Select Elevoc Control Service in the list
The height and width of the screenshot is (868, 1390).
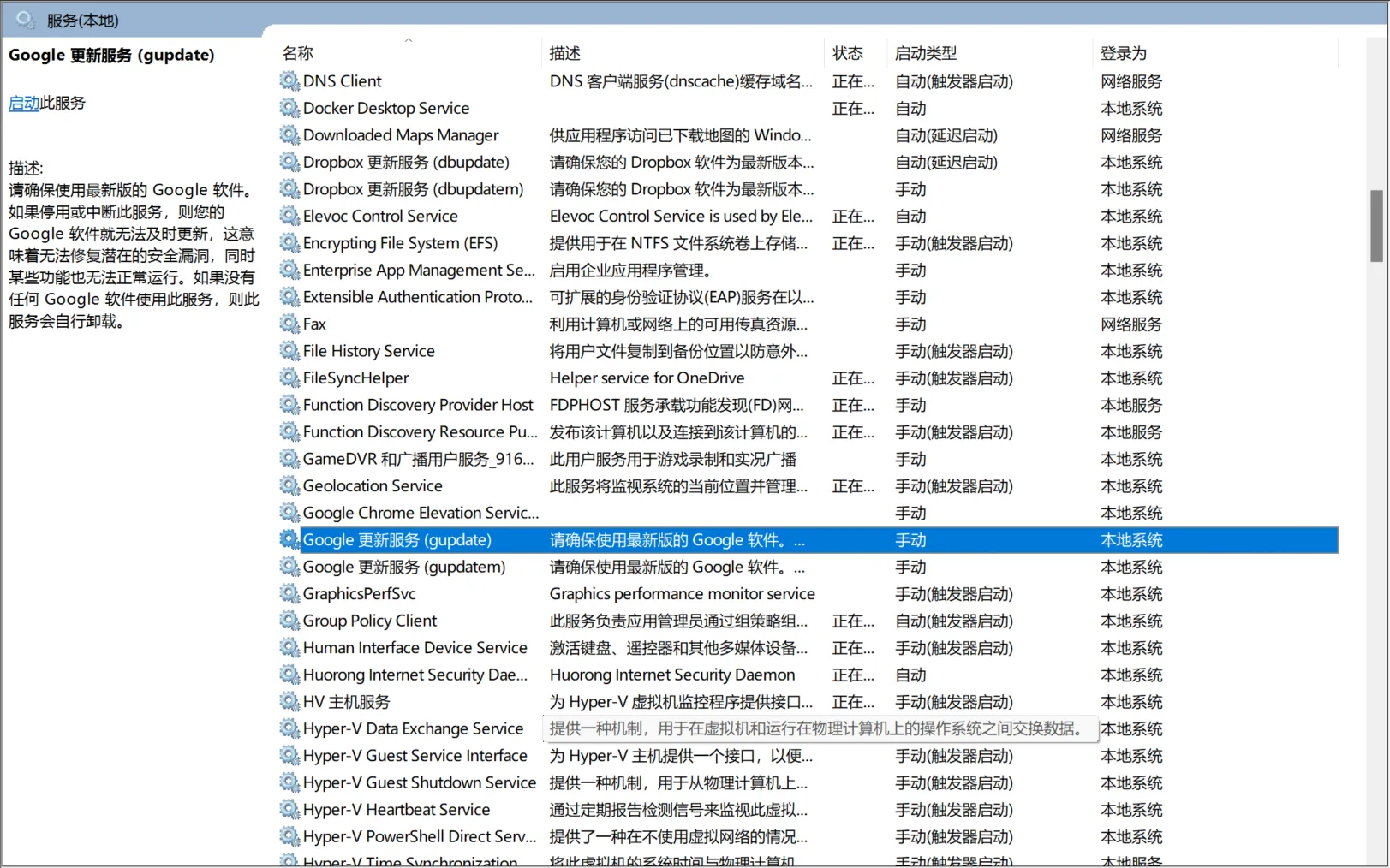(380, 217)
